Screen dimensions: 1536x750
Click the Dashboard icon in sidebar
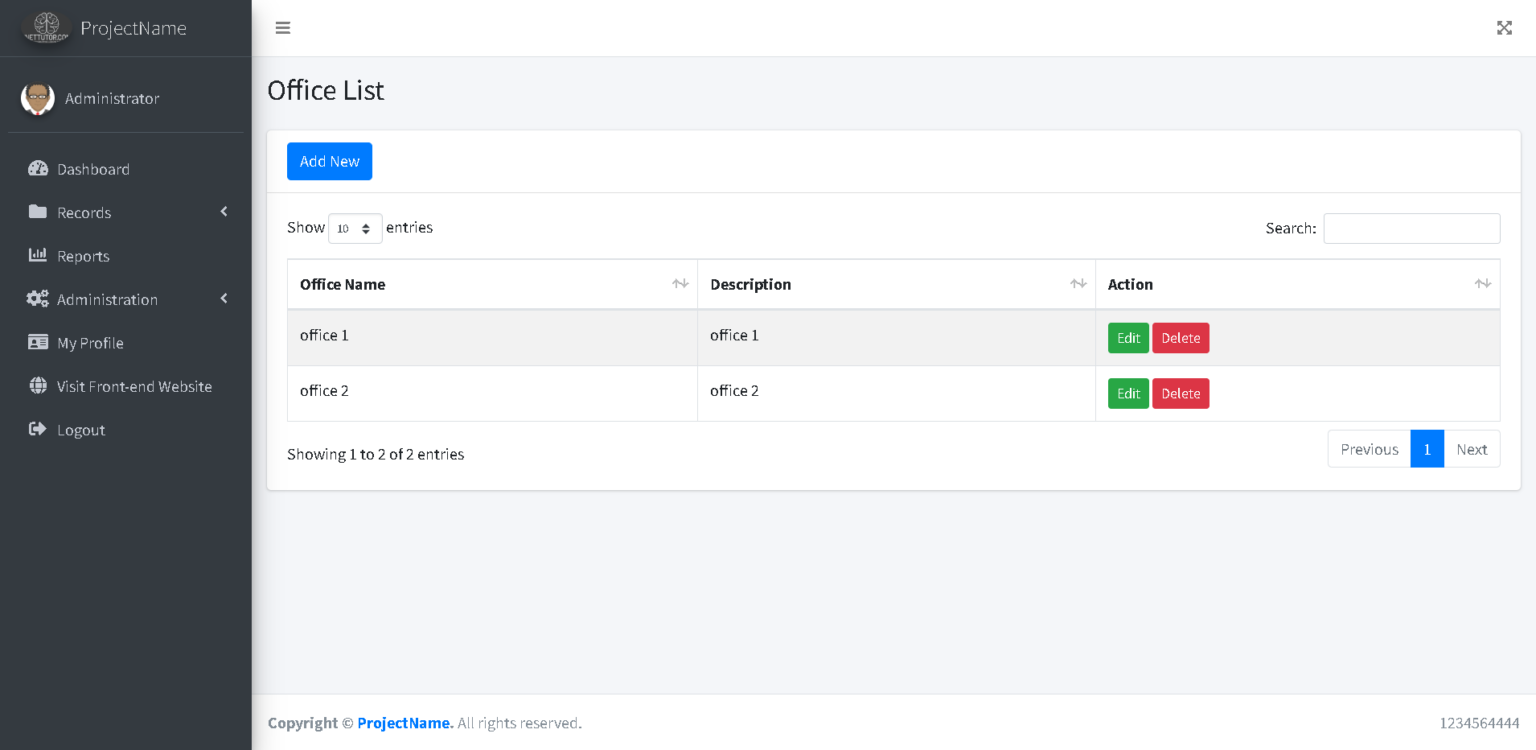37,168
